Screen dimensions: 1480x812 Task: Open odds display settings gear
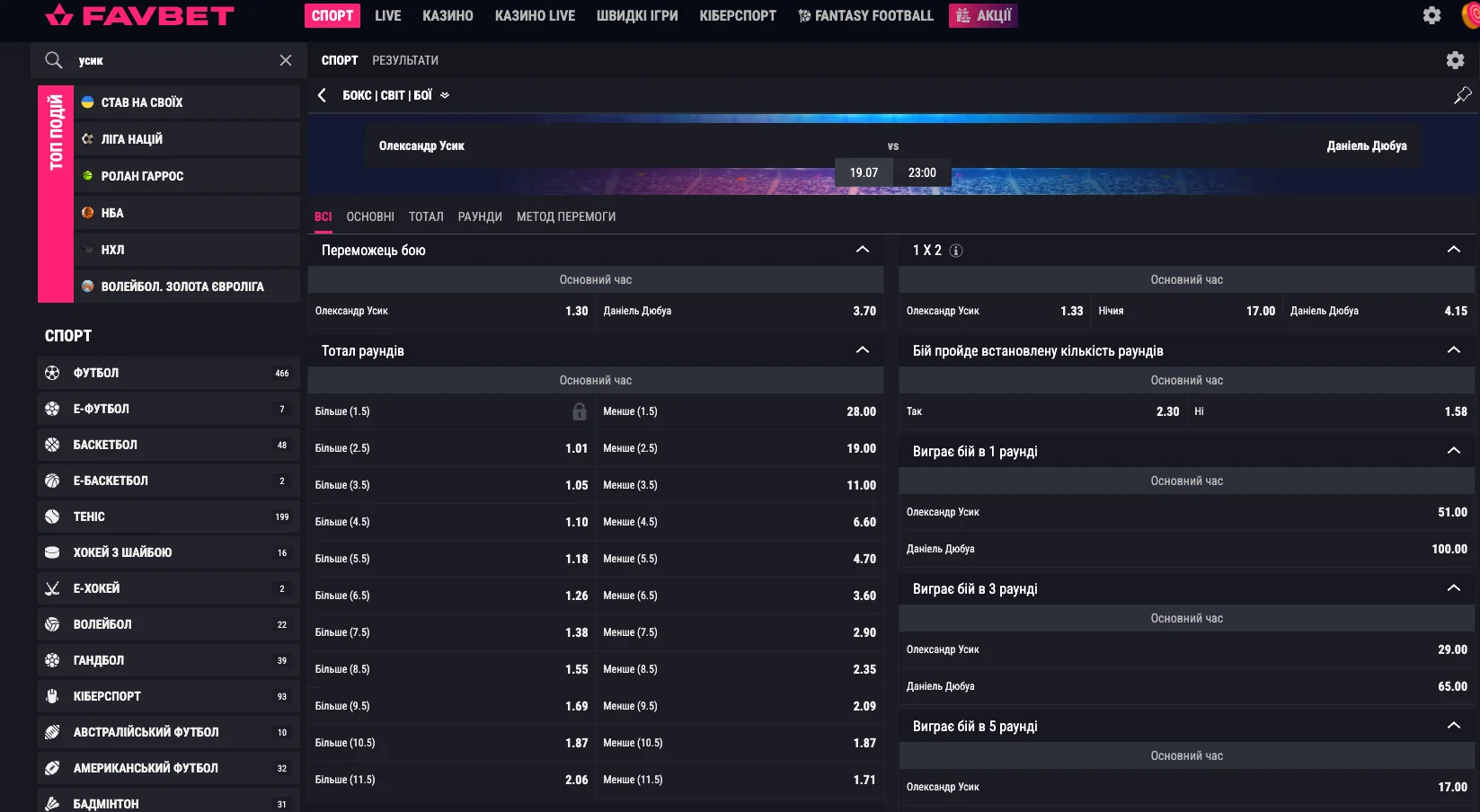click(x=1455, y=60)
